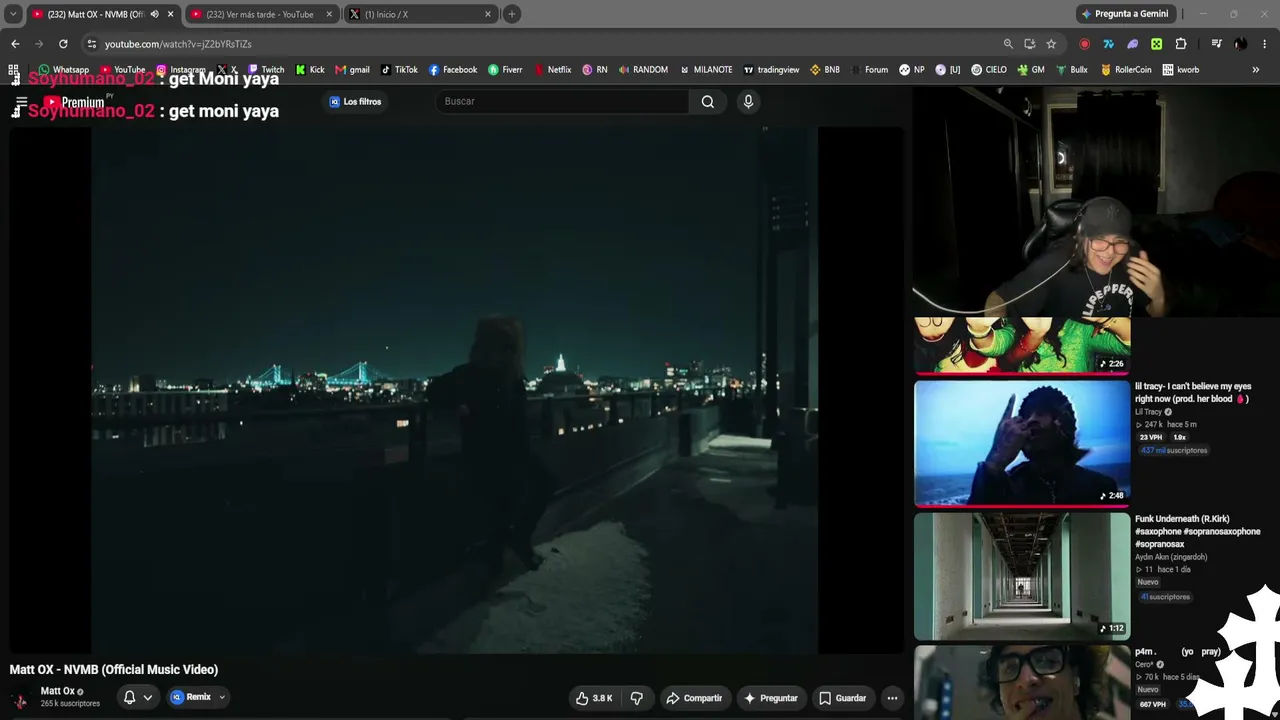Image resolution: width=1280 pixels, height=720 pixels.
Task: Open the YouTube guide hamburger menu
Action: click(20, 102)
